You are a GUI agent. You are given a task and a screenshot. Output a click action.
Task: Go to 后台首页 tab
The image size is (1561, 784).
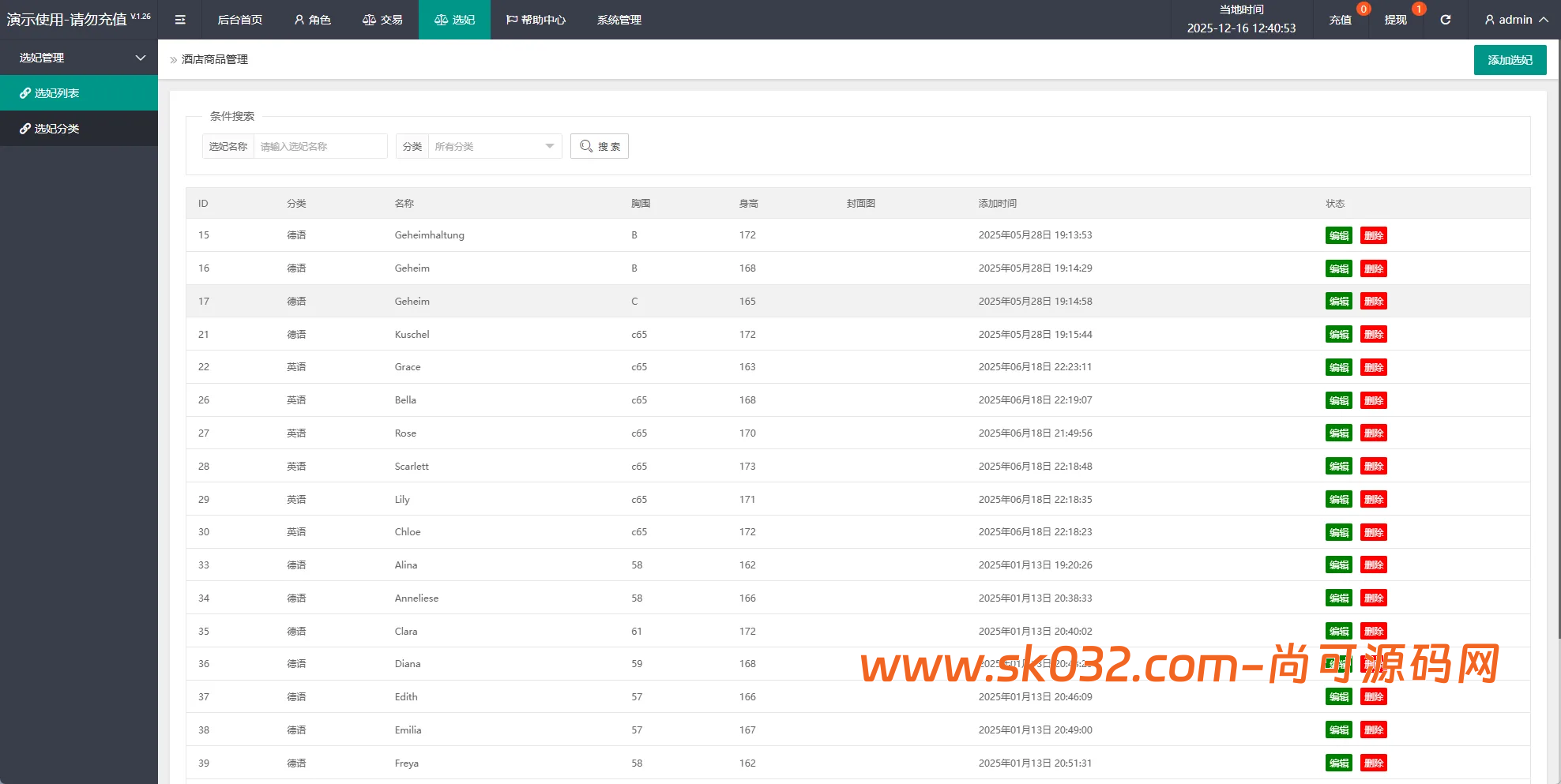239,20
